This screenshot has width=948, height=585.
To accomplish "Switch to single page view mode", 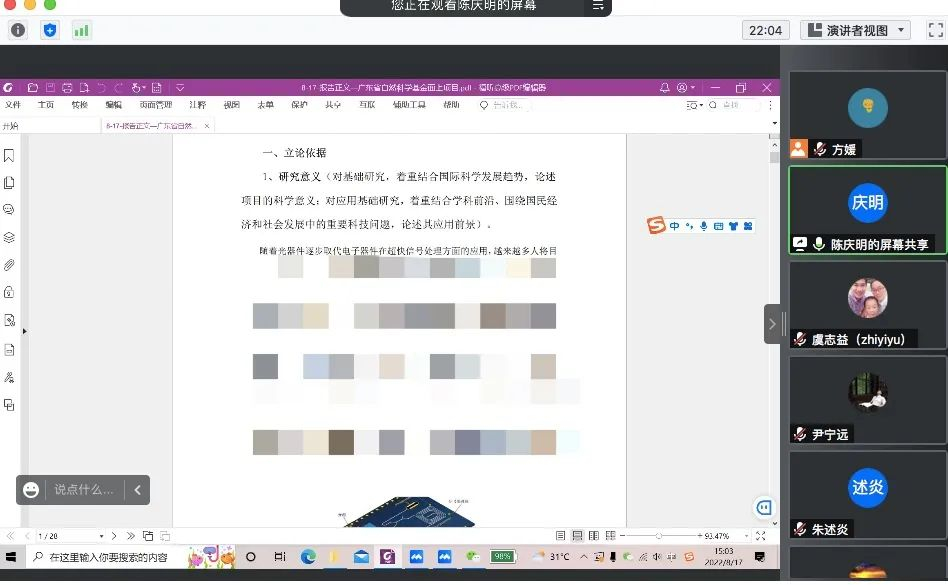I will [561, 536].
